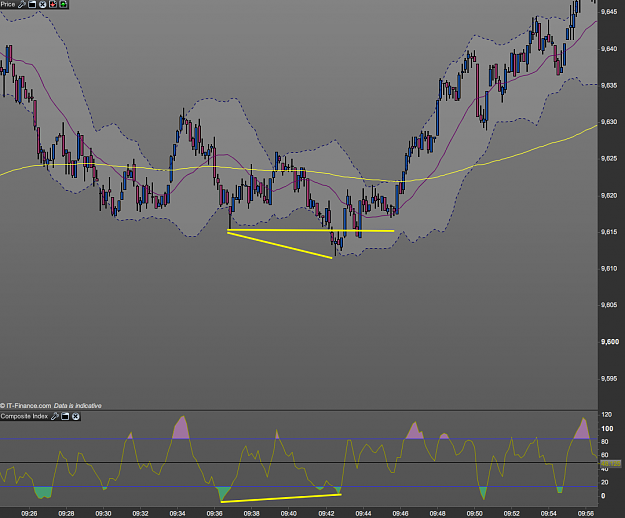Open Composite Index settings wrench icon
Viewport: 625px width, 518px height.
[x=55, y=416]
